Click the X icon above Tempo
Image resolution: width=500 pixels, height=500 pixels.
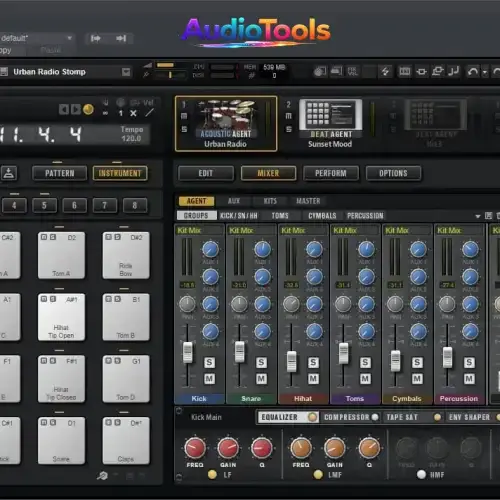133,113
